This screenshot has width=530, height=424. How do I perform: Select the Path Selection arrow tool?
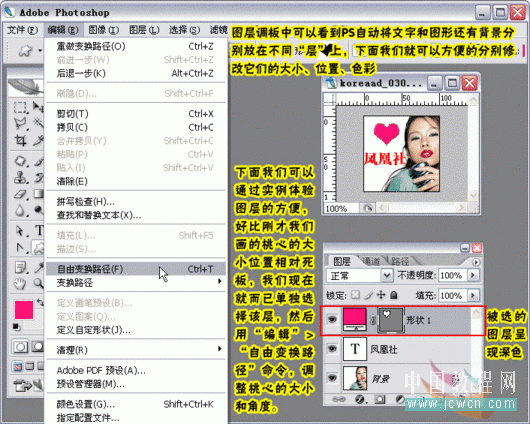click(20, 231)
